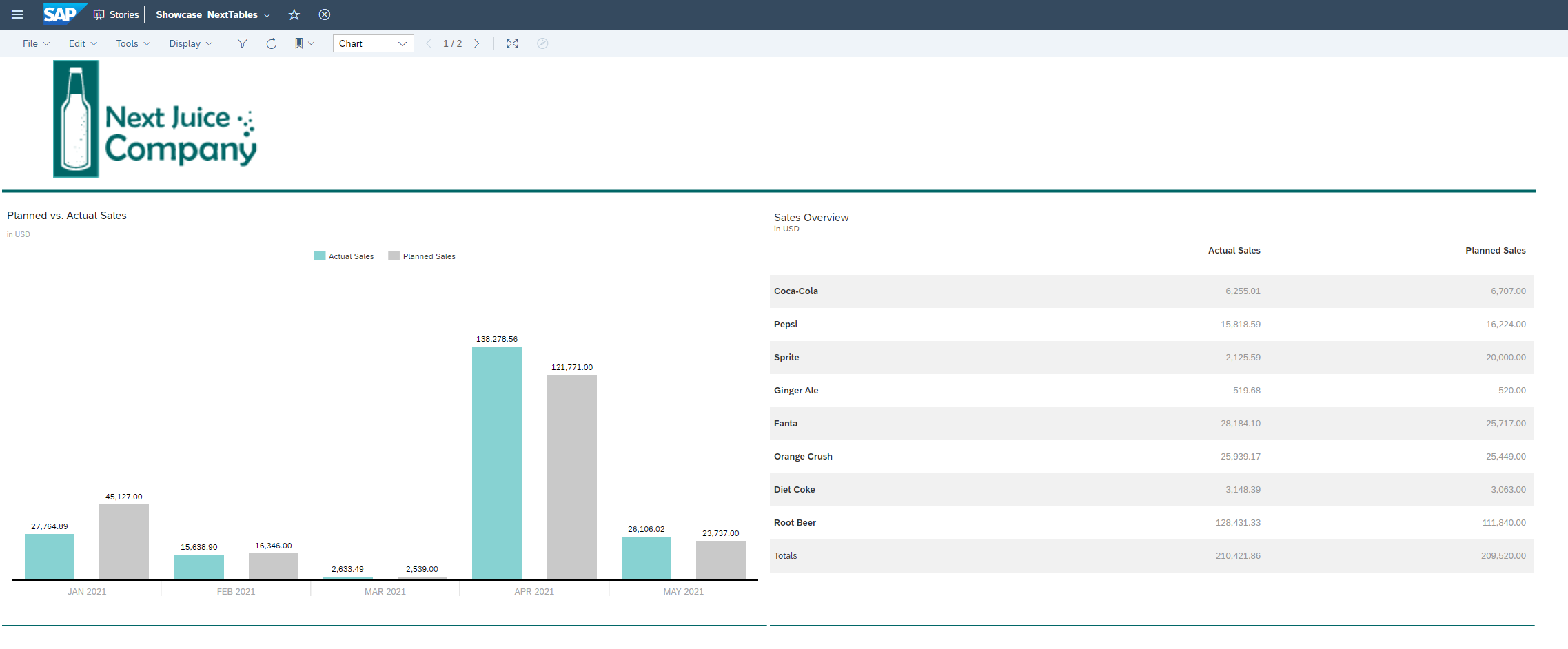Refresh the story data
The image size is (1568, 649).
tap(272, 43)
